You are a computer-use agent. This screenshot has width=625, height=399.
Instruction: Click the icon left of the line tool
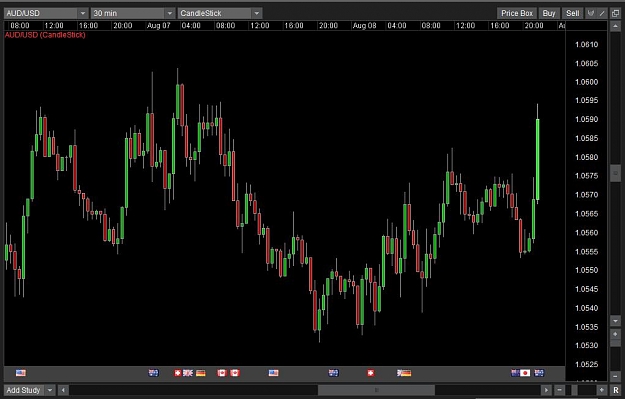coord(591,13)
